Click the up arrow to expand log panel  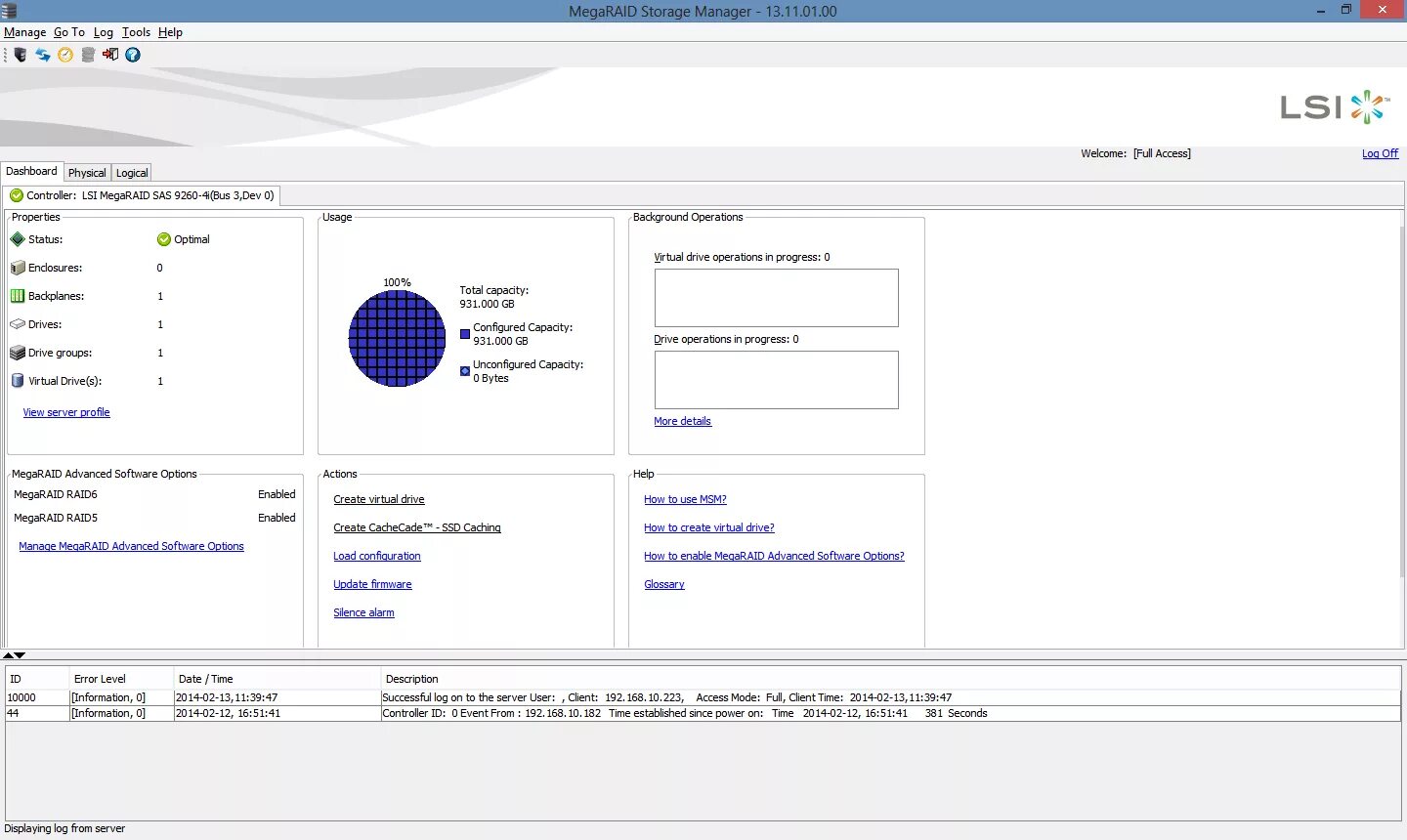pos(8,655)
